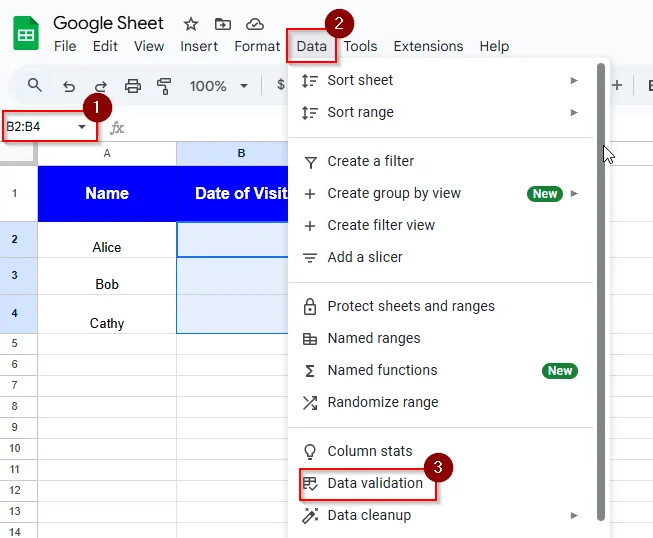Image resolution: width=653 pixels, height=538 pixels.
Task: Click the slicer icon
Action: (310, 258)
